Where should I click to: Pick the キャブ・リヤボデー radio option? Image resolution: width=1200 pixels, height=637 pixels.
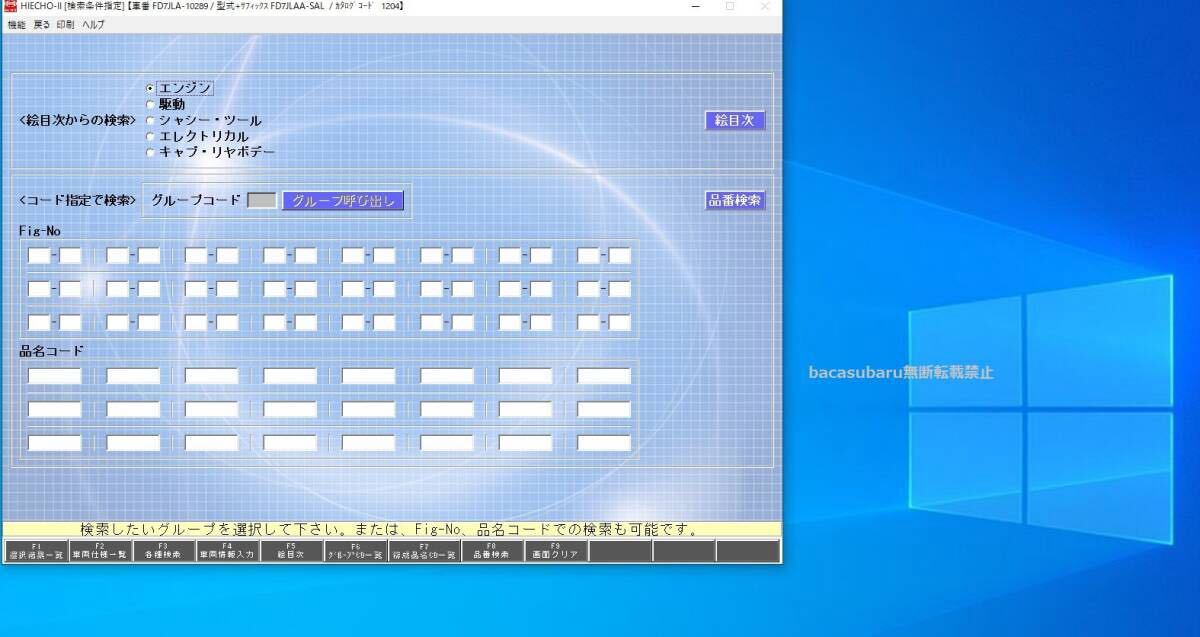click(151, 152)
